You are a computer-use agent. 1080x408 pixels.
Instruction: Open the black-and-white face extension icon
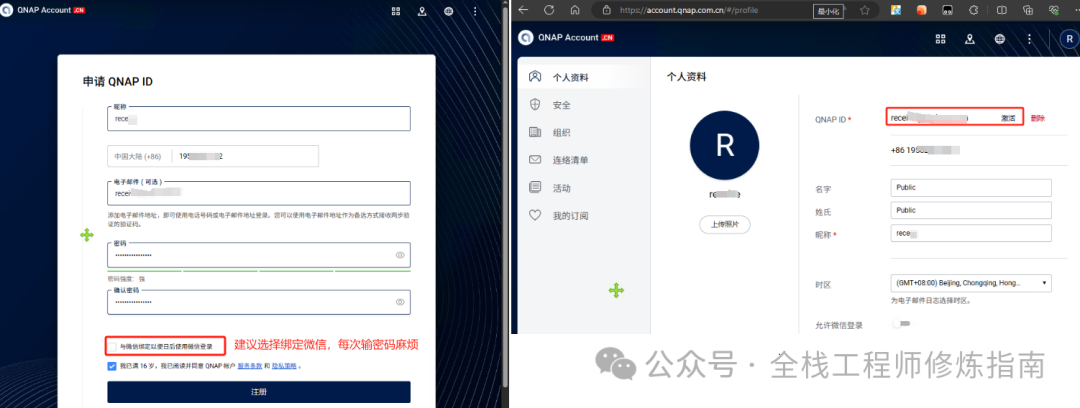(x=948, y=10)
